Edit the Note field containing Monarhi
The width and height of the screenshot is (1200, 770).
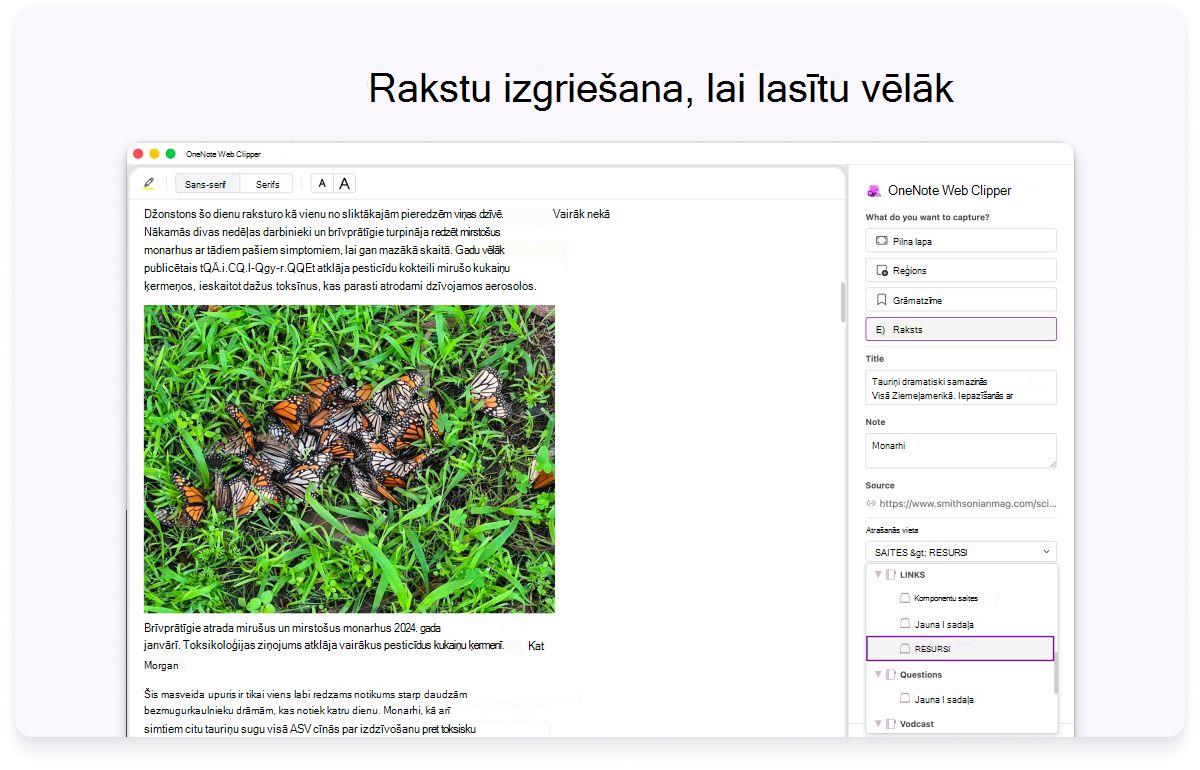click(961, 451)
